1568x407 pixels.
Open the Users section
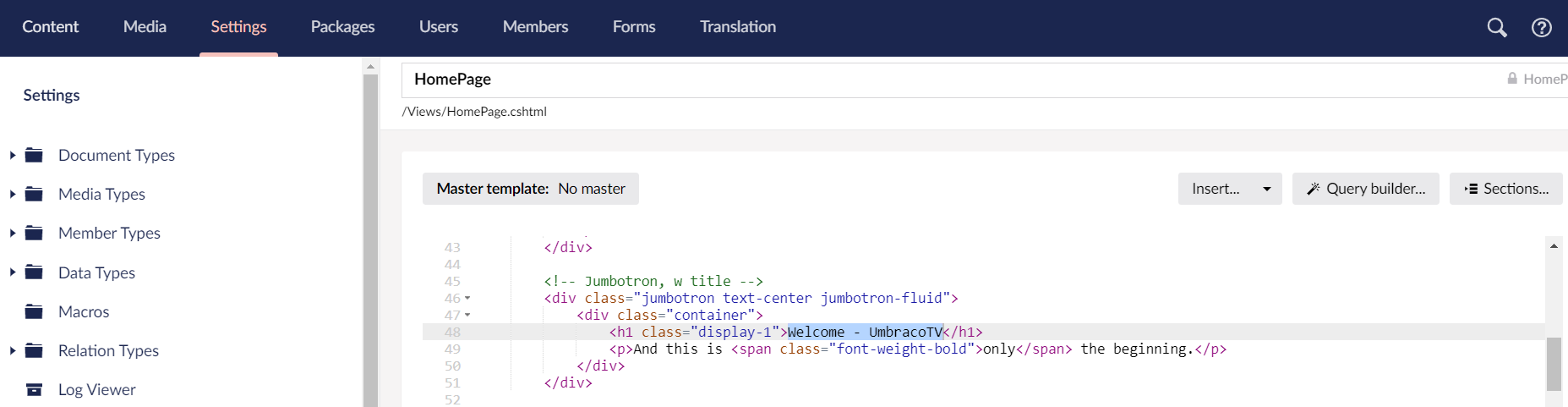point(439,27)
